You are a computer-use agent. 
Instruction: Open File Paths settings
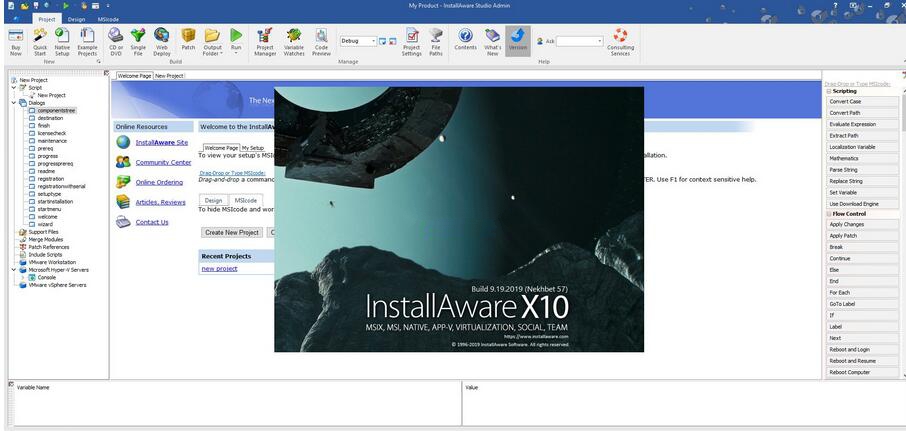[436, 42]
